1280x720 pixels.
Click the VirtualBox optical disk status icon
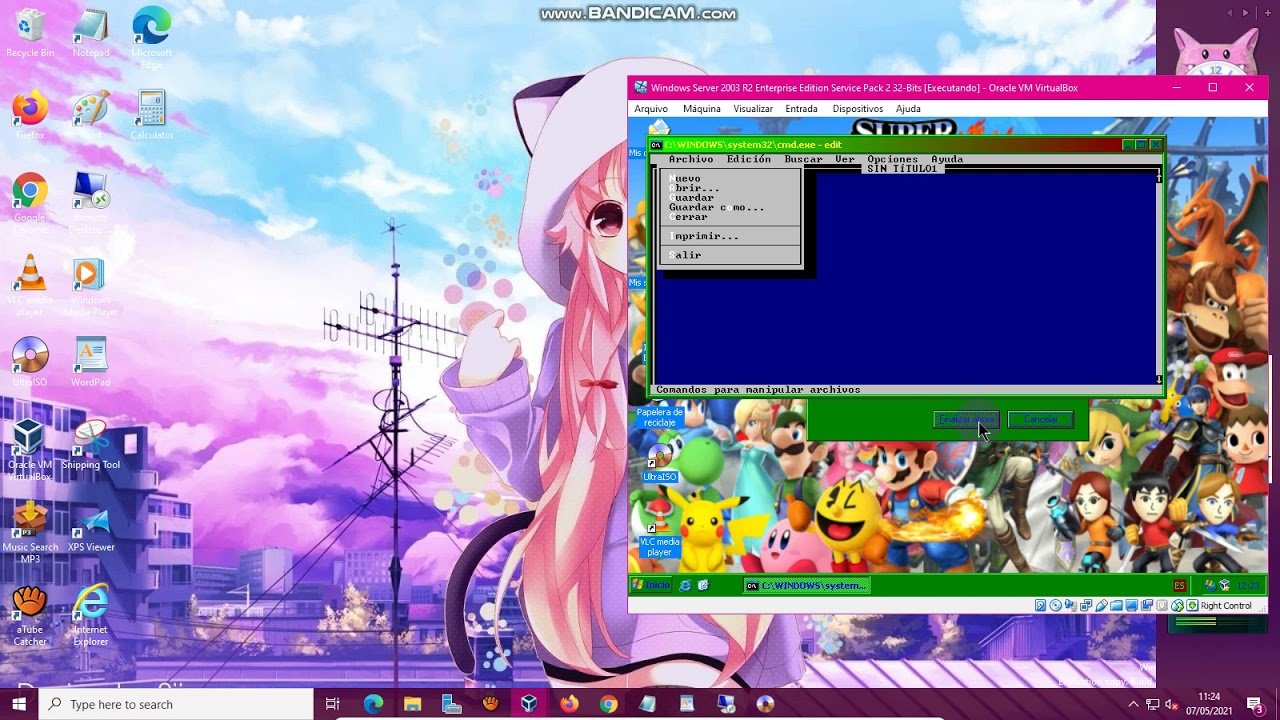pyautogui.click(x=1055, y=605)
